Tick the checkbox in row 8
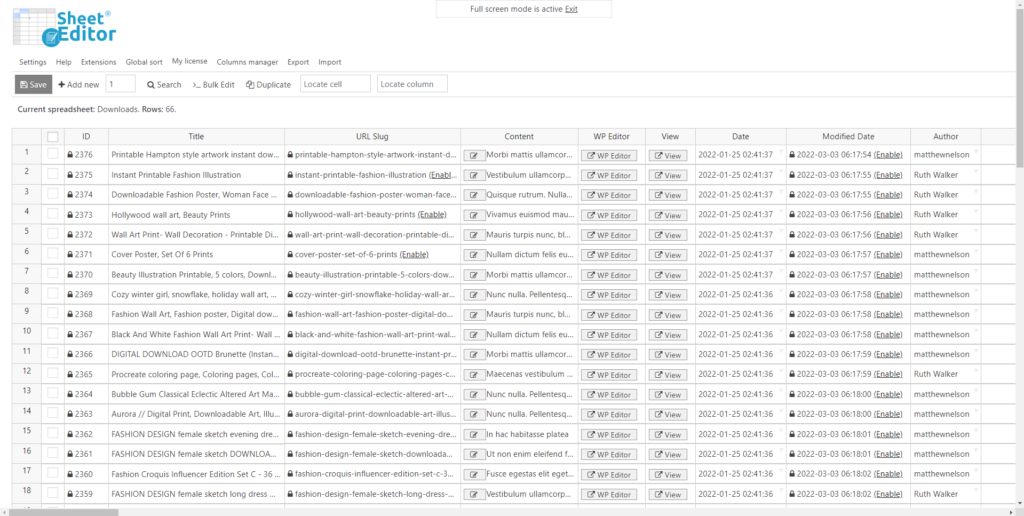This screenshot has width=1024, height=516. pos(53,293)
